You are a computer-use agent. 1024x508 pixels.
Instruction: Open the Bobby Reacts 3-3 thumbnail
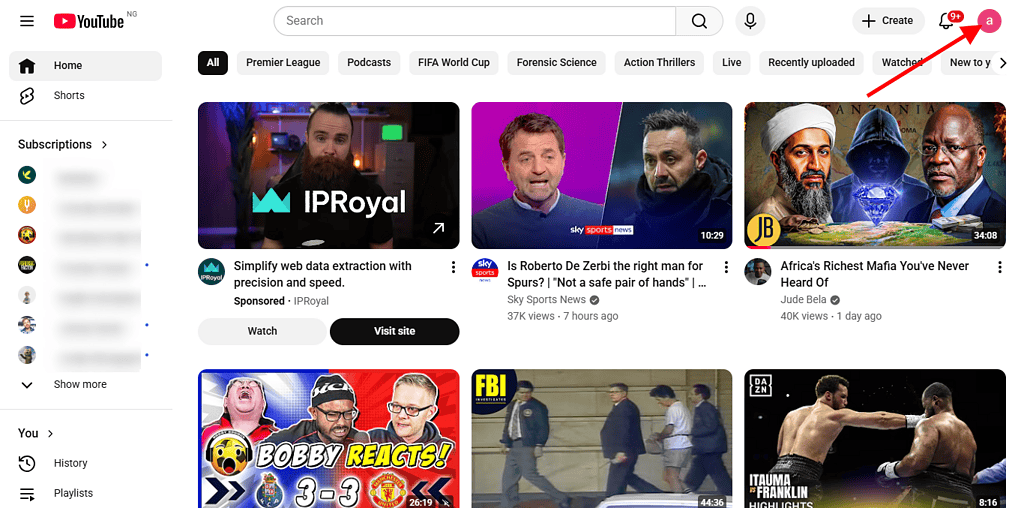(x=328, y=439)
